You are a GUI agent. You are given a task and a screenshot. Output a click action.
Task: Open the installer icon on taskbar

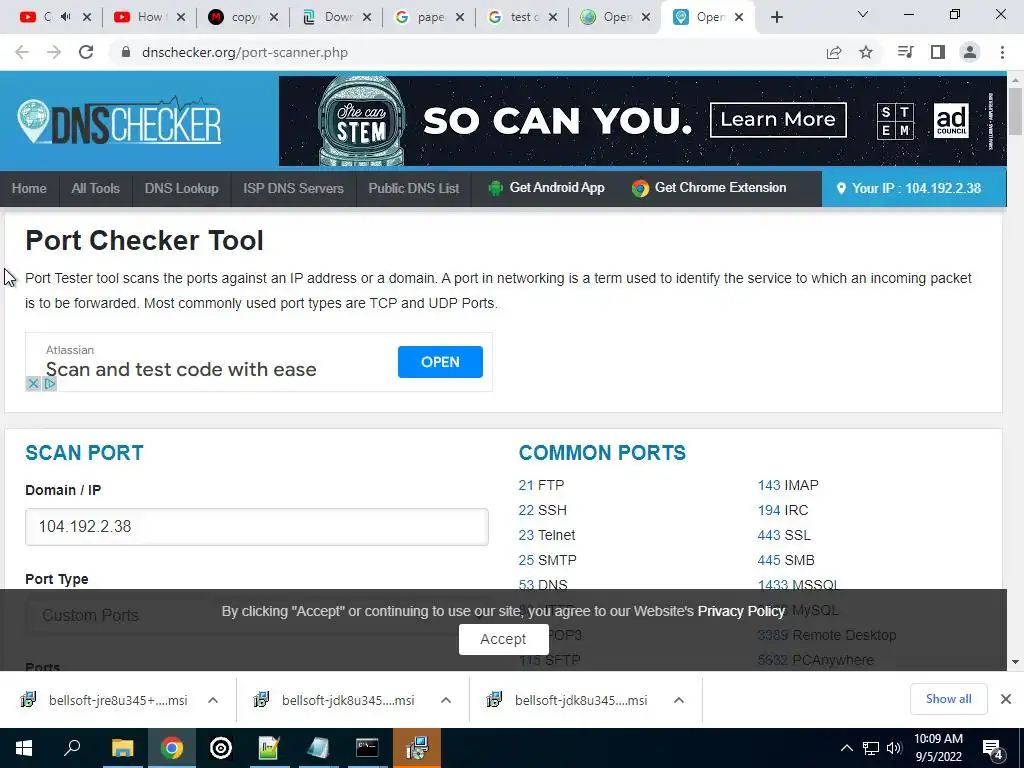point(417,748)
